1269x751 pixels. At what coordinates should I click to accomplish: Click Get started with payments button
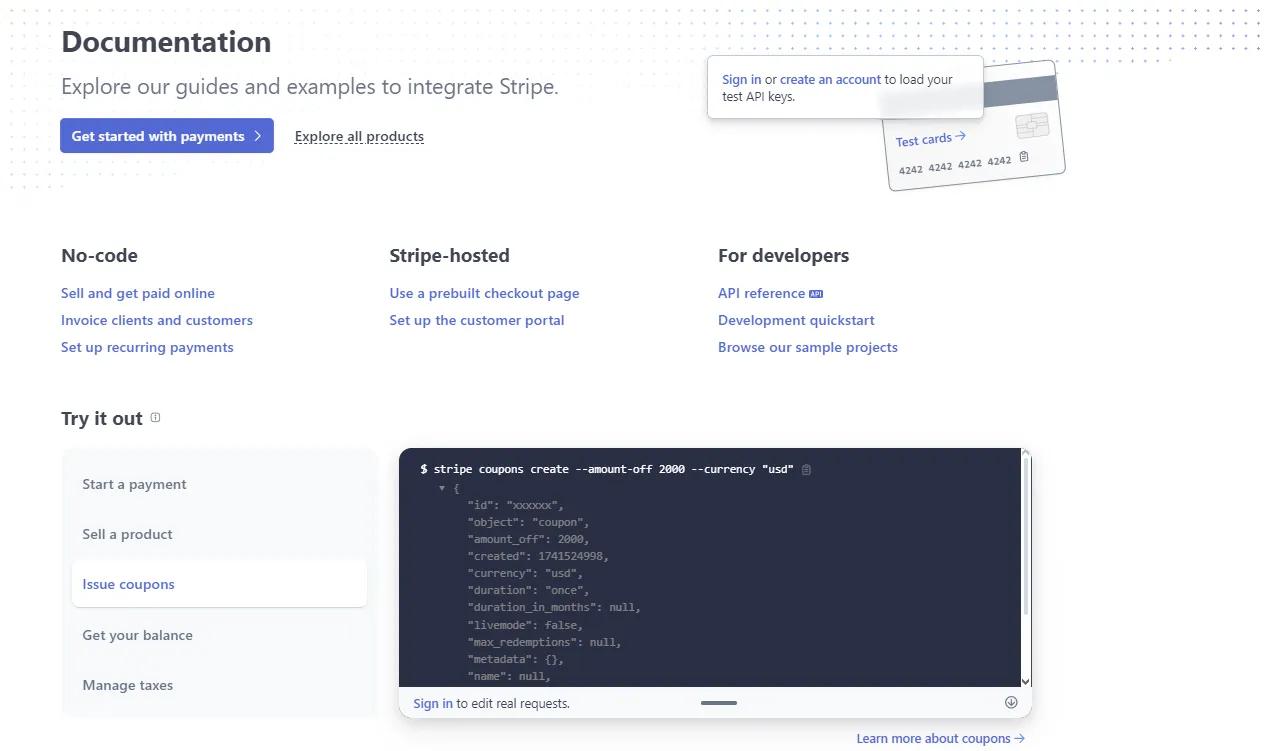tap(167, 136)
